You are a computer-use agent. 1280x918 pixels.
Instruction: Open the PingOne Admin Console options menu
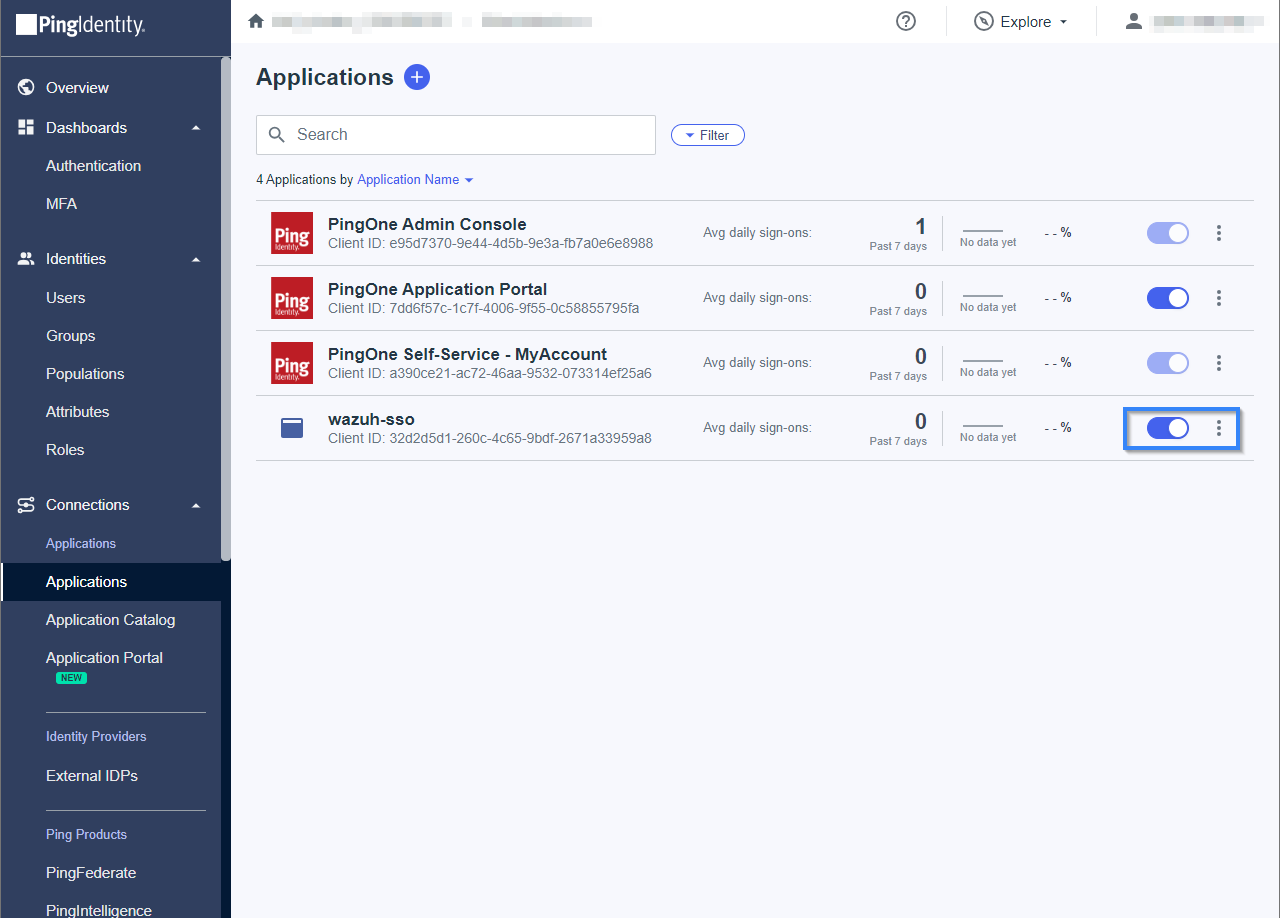point(1219,233)
